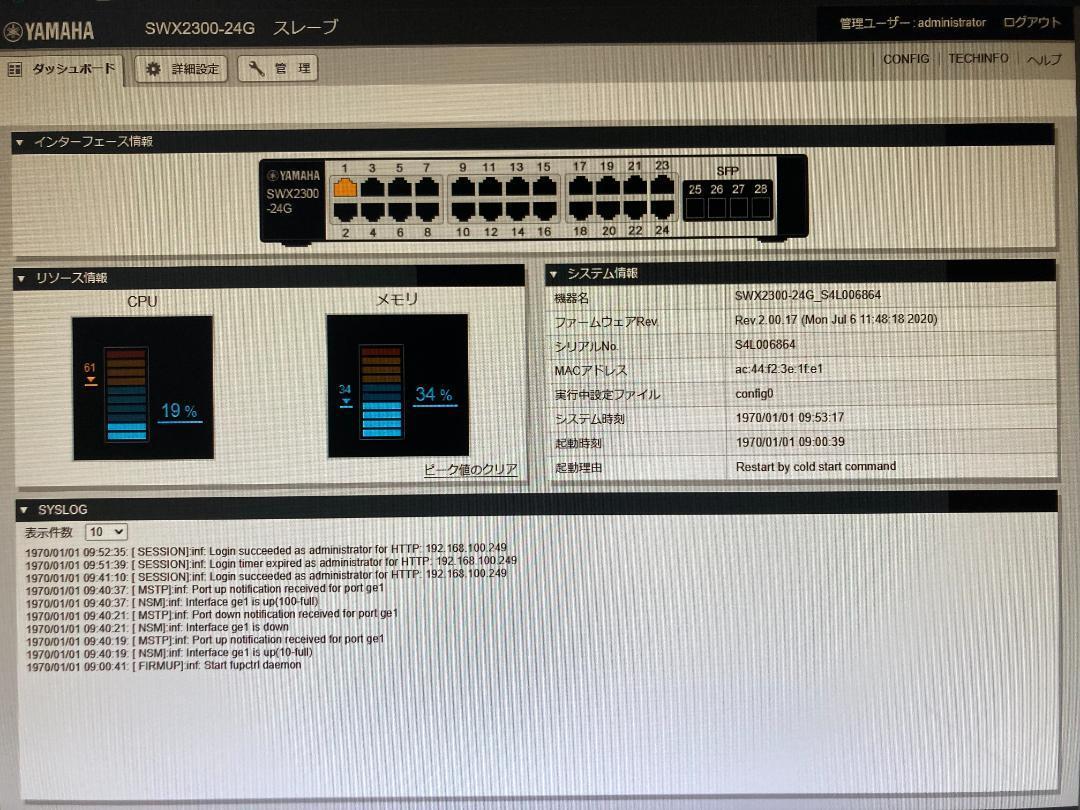The width and height of the screenshot is (1080, 810).
Task: Select port 19 icon on switch
Action: [x=608, y=185]
